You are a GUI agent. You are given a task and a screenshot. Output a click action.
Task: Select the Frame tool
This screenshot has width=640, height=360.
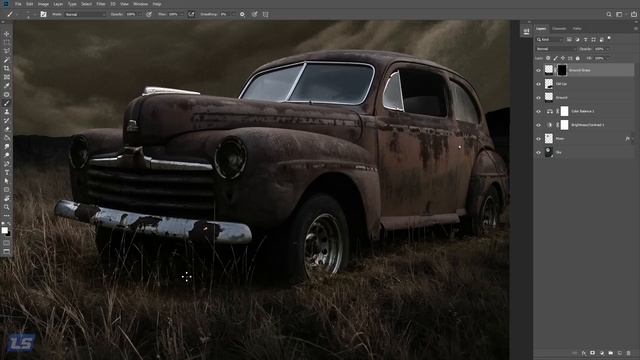[7, 77]
